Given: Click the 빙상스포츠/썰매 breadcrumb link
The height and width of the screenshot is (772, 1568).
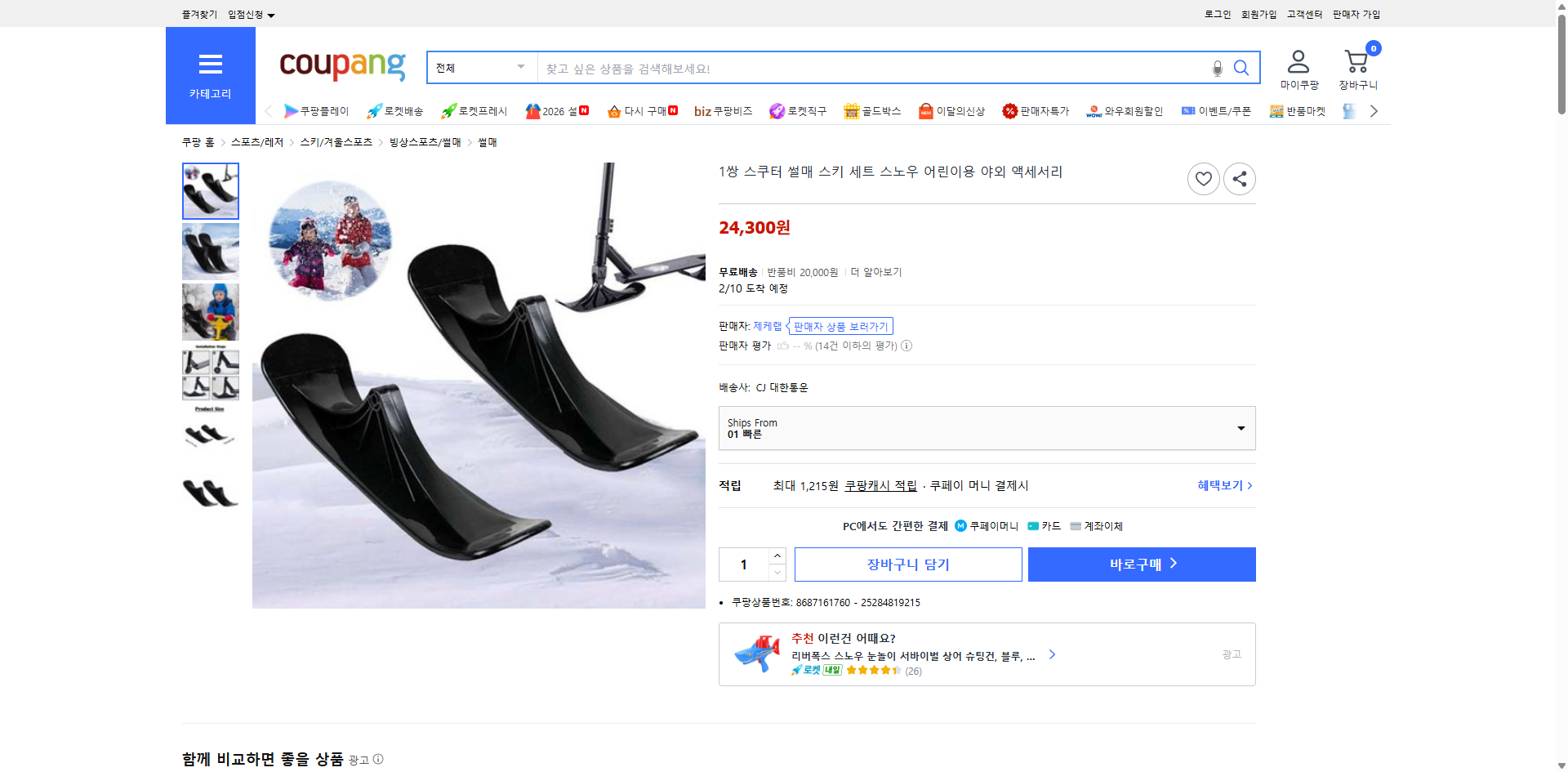Looking at the screenshot, I should point(424,141).
